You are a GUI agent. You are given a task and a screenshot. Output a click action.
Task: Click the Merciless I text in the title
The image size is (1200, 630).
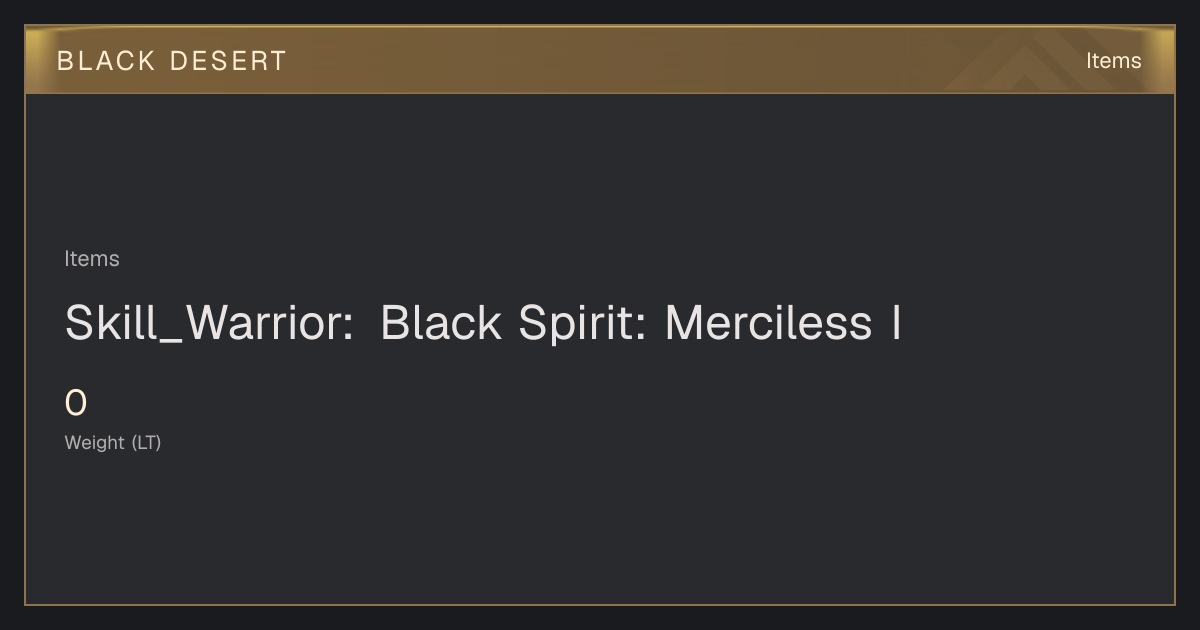pyautogui.click(x=783, y=323)
